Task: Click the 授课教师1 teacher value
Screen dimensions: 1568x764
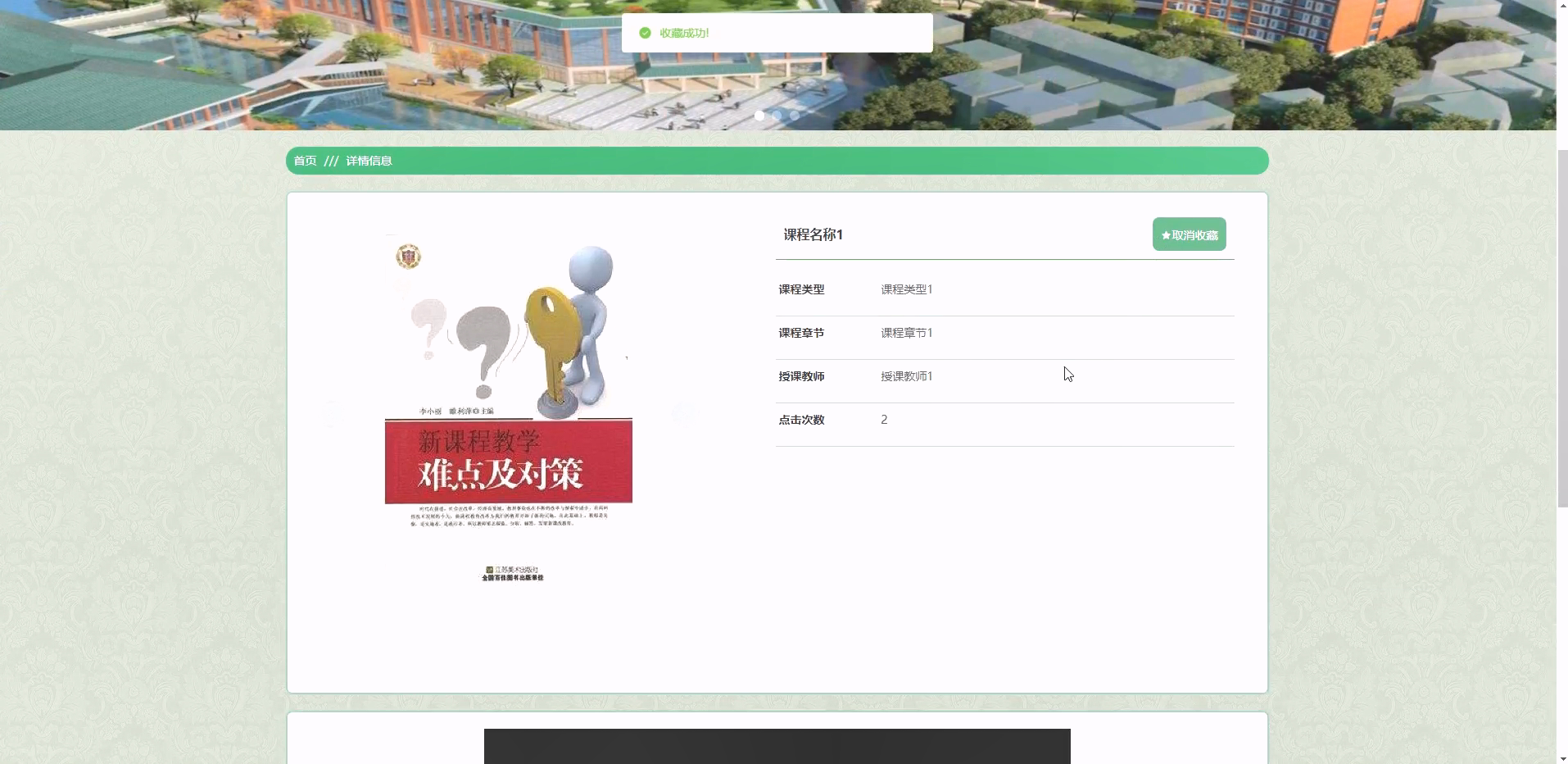Action: pyautogui.click(x=906, y=375)
